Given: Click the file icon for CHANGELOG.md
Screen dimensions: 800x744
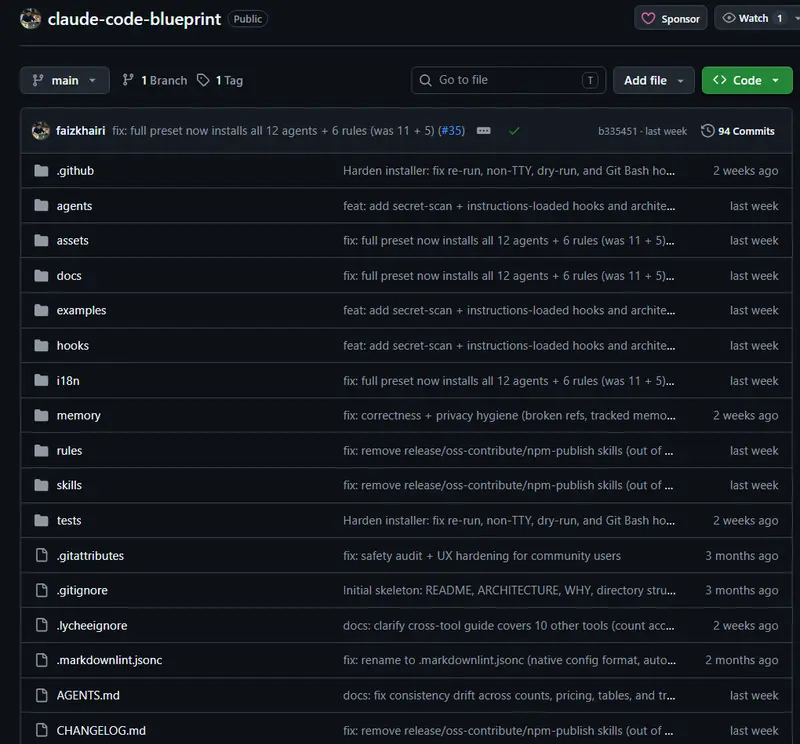Looking at the screenshot, I should click(x=41, y=730).
